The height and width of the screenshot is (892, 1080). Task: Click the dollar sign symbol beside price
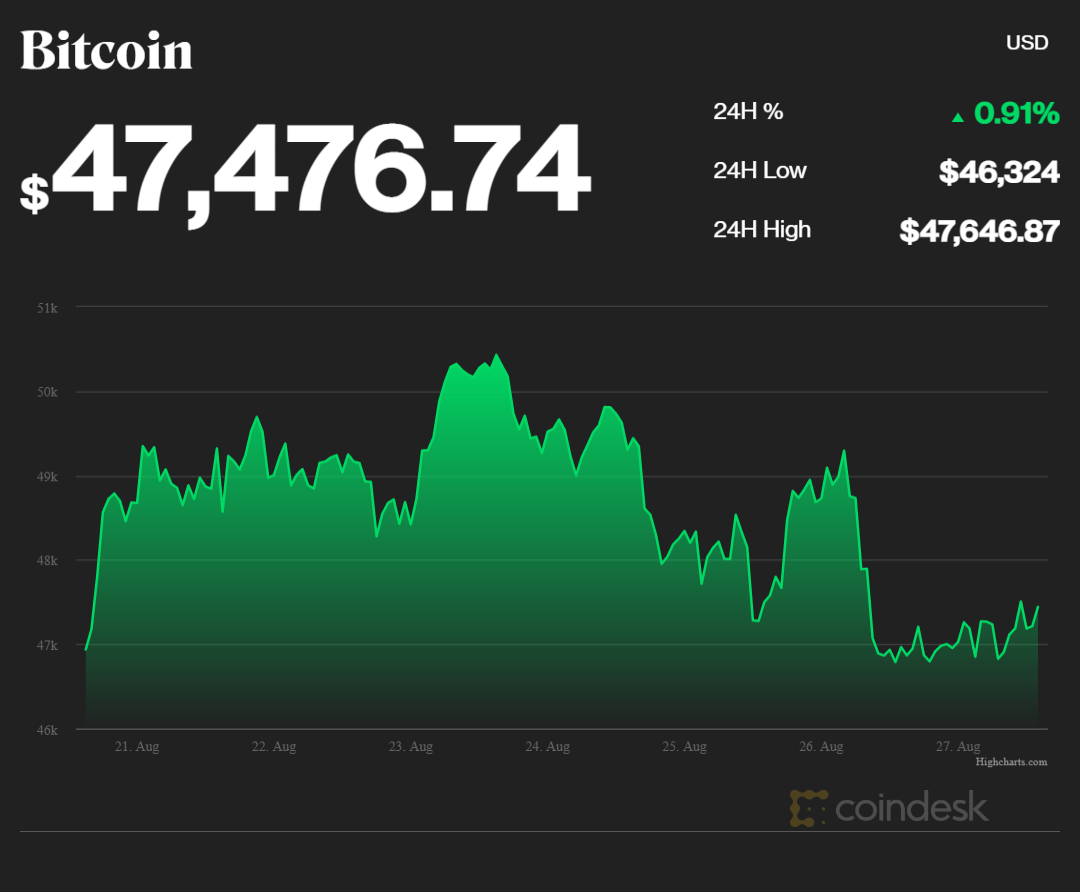[34, 193]
